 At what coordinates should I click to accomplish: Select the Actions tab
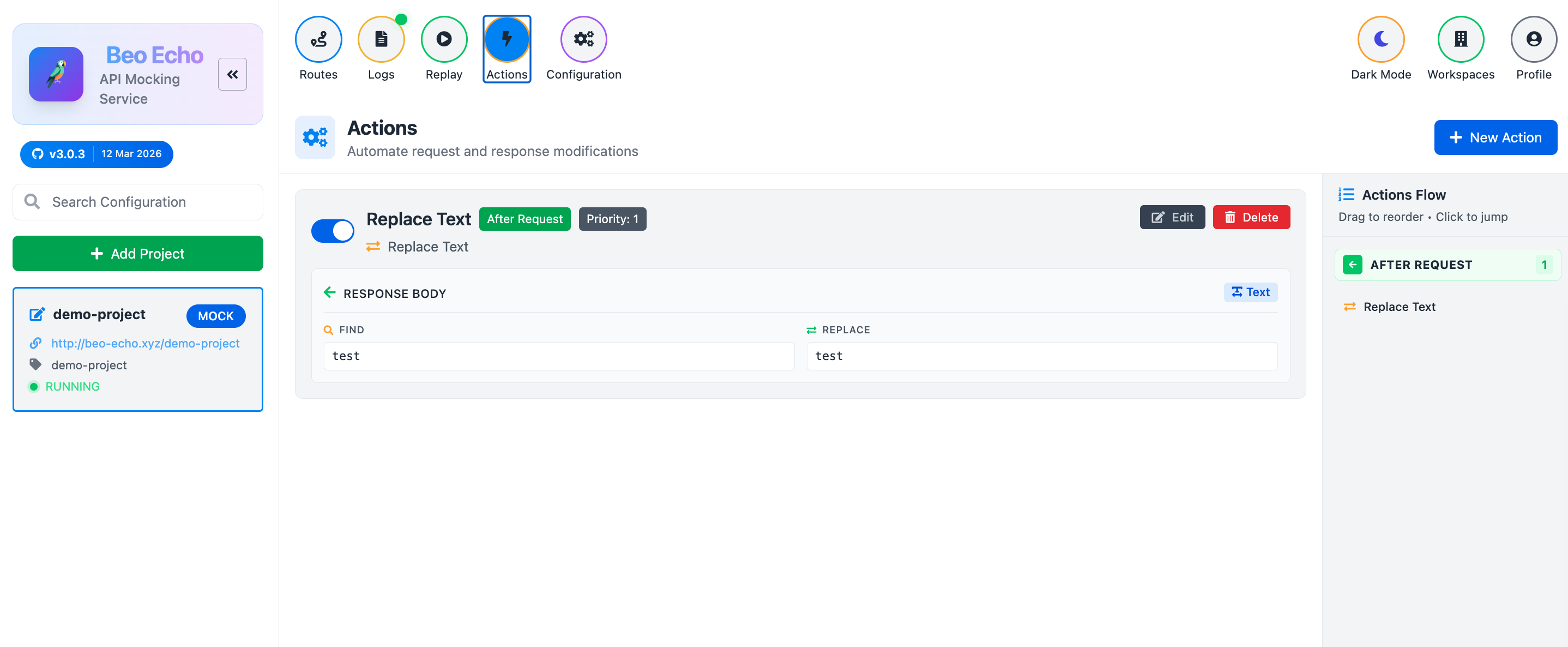pos(506,49)
